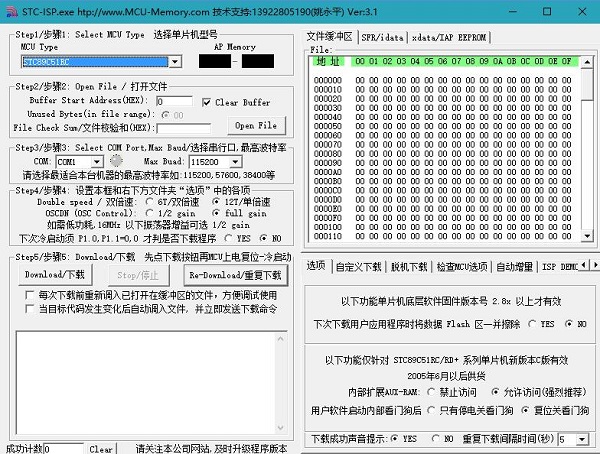
Task: Select the 6T/双倍速 double speed radio
Action: coord(150,201)
